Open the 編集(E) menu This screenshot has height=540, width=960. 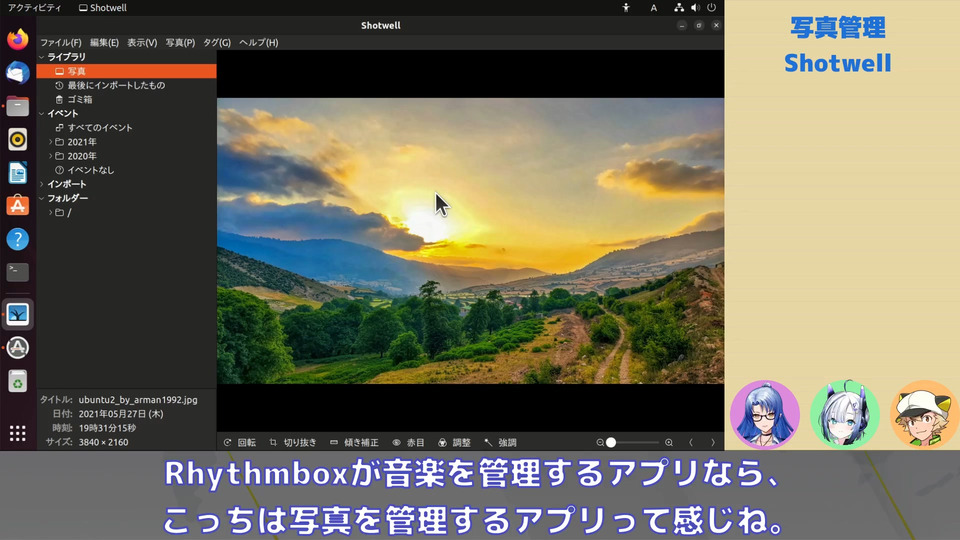(104, 42)
